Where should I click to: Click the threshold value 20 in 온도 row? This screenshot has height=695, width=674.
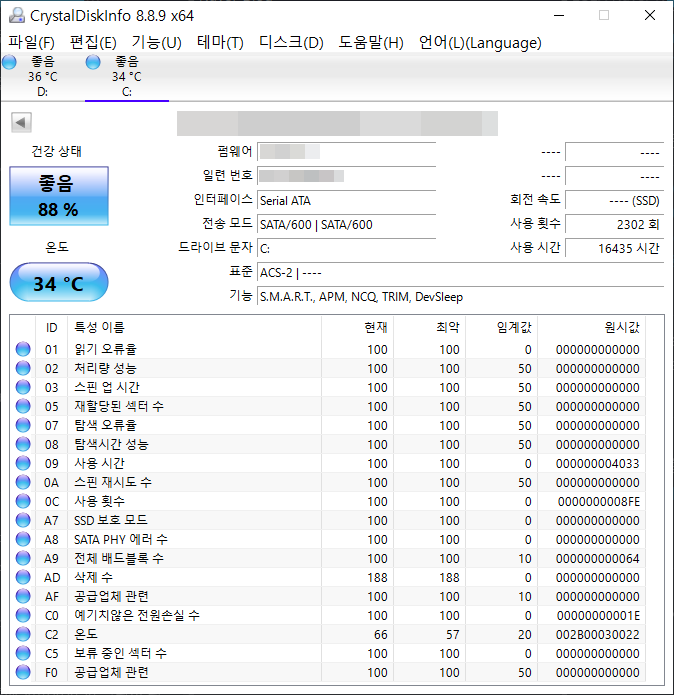tap(525, 635)
